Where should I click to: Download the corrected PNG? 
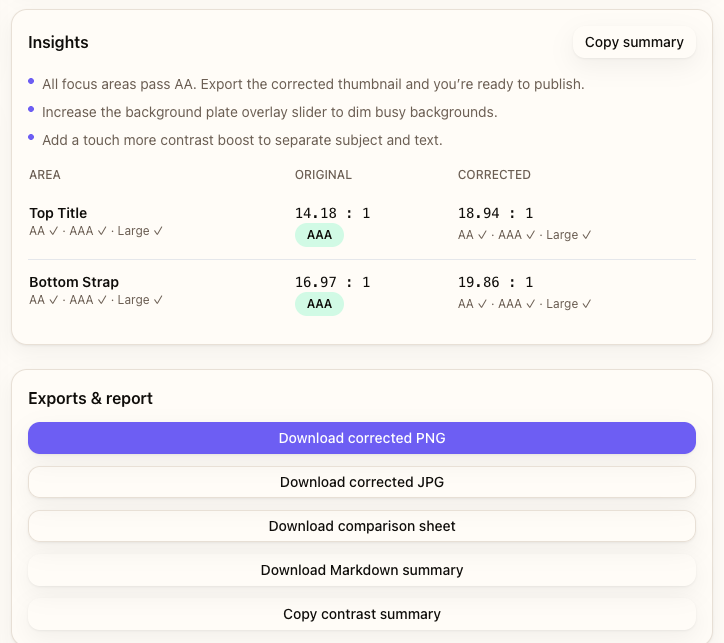362,438
